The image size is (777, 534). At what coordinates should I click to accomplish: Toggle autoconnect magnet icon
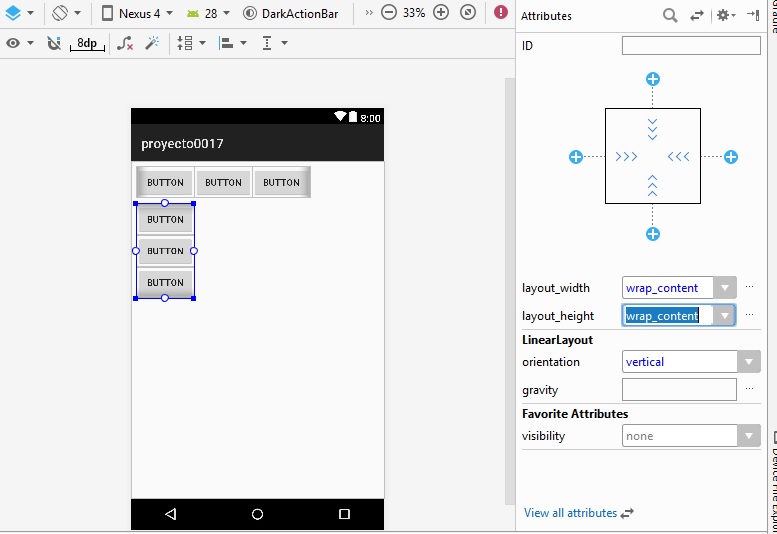click(54, 44)
